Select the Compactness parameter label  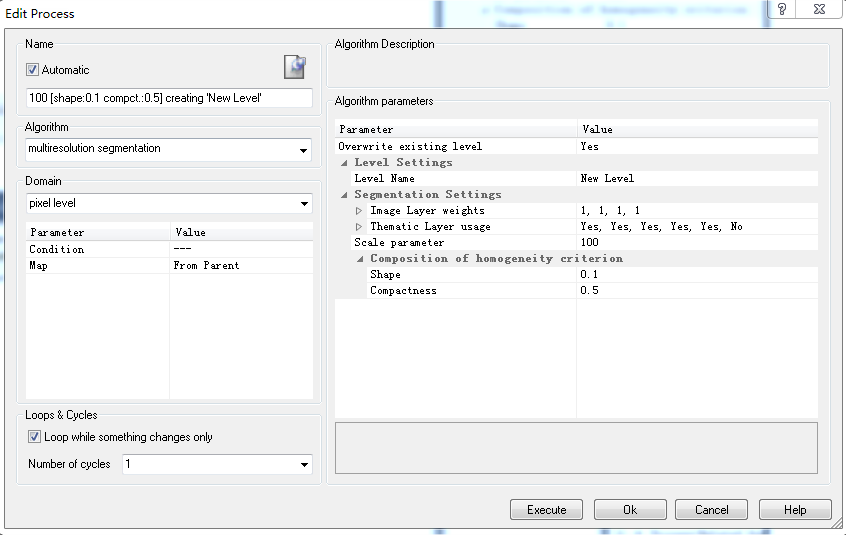[403, 291]
